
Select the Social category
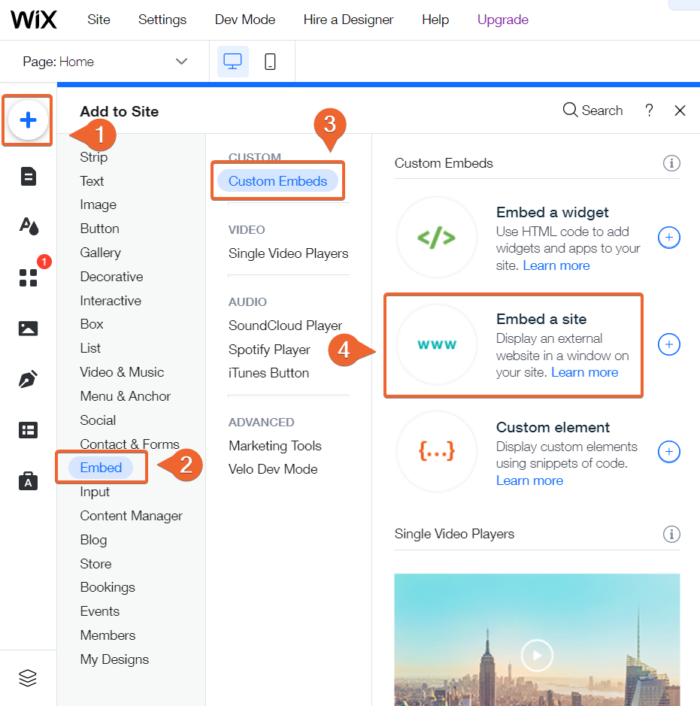(x=98, y=420)
